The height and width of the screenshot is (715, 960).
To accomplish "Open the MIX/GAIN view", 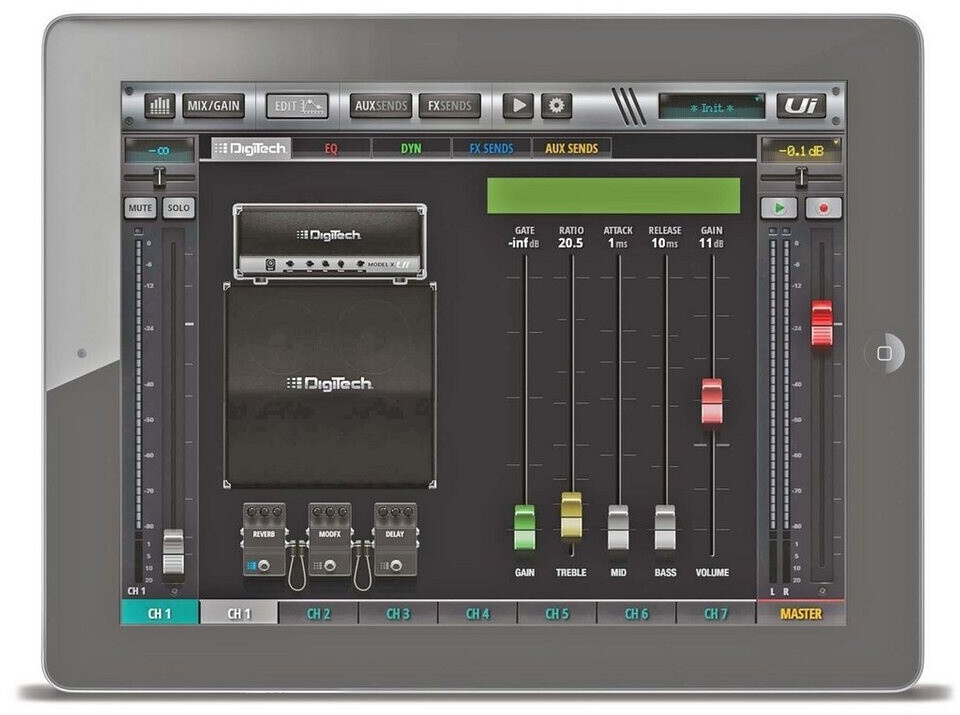I will [213, 106].
